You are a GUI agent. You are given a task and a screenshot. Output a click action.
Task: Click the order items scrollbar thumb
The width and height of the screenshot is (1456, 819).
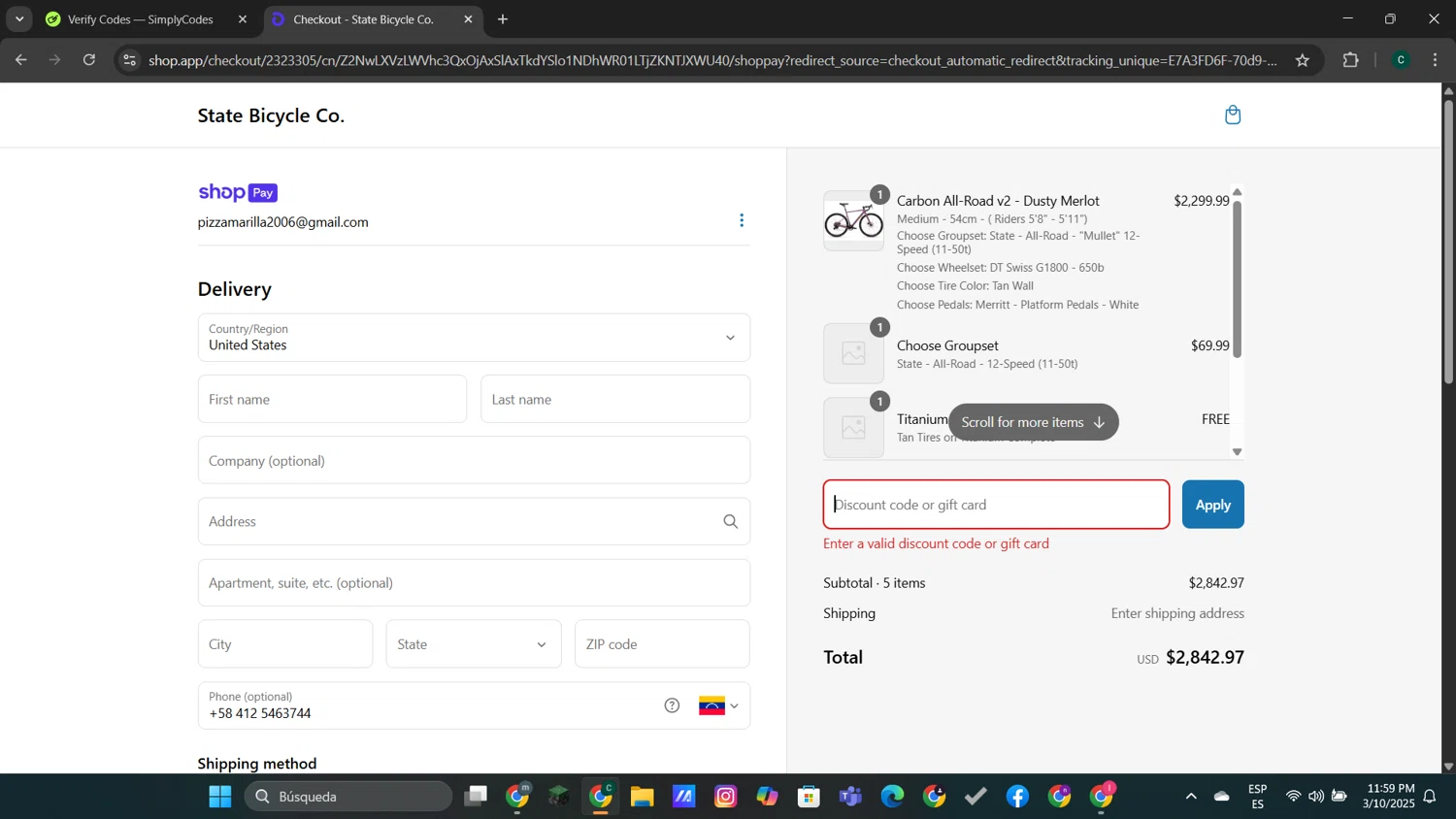coord(1237,279)
